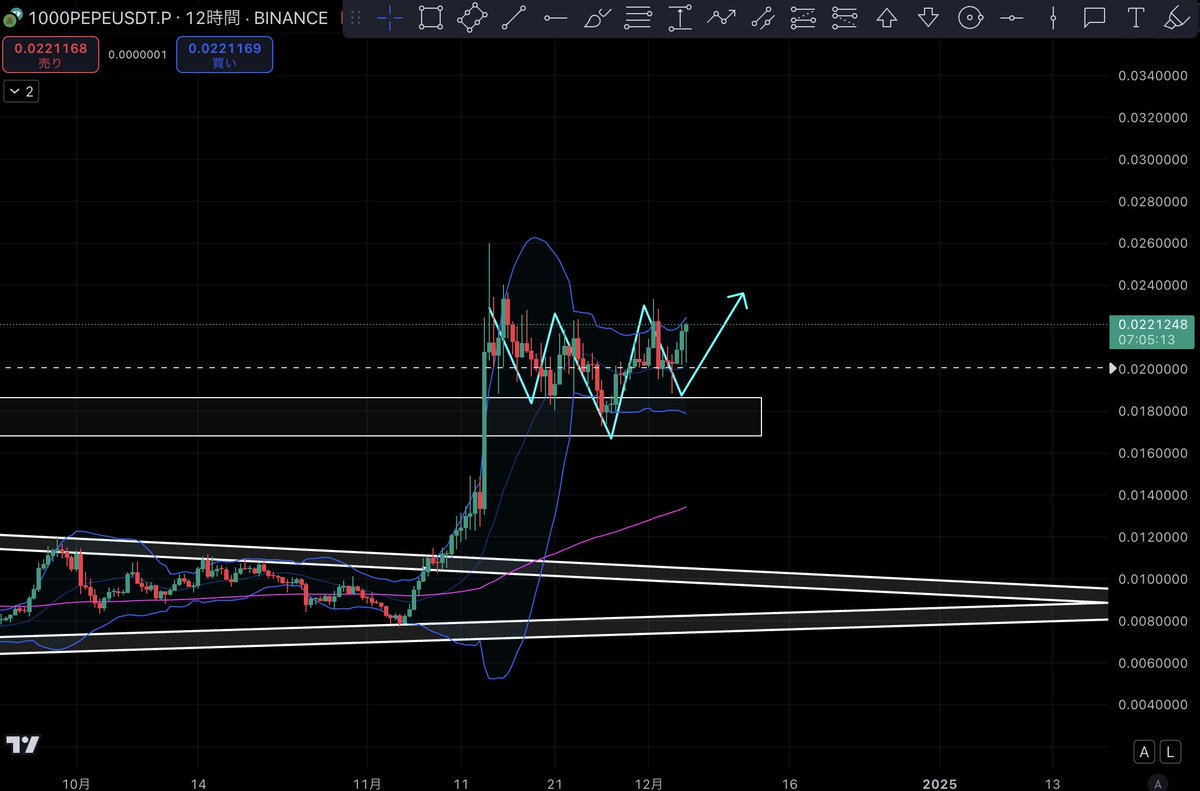Open symbol search via 1000PEPEUSDT.P title

tap(99, 18)
